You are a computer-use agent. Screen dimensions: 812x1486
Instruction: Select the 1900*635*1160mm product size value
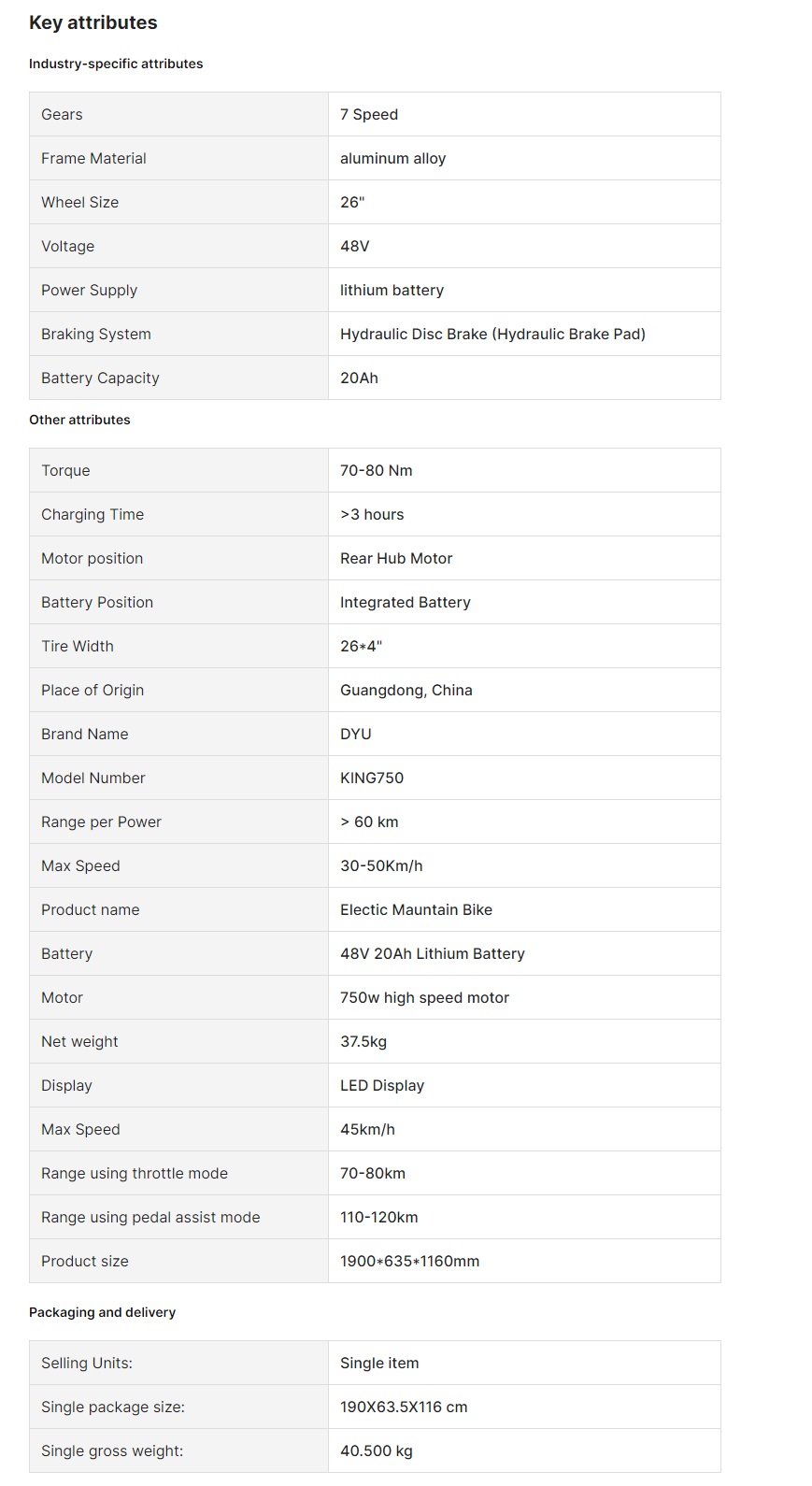(x=409, y=1261)
